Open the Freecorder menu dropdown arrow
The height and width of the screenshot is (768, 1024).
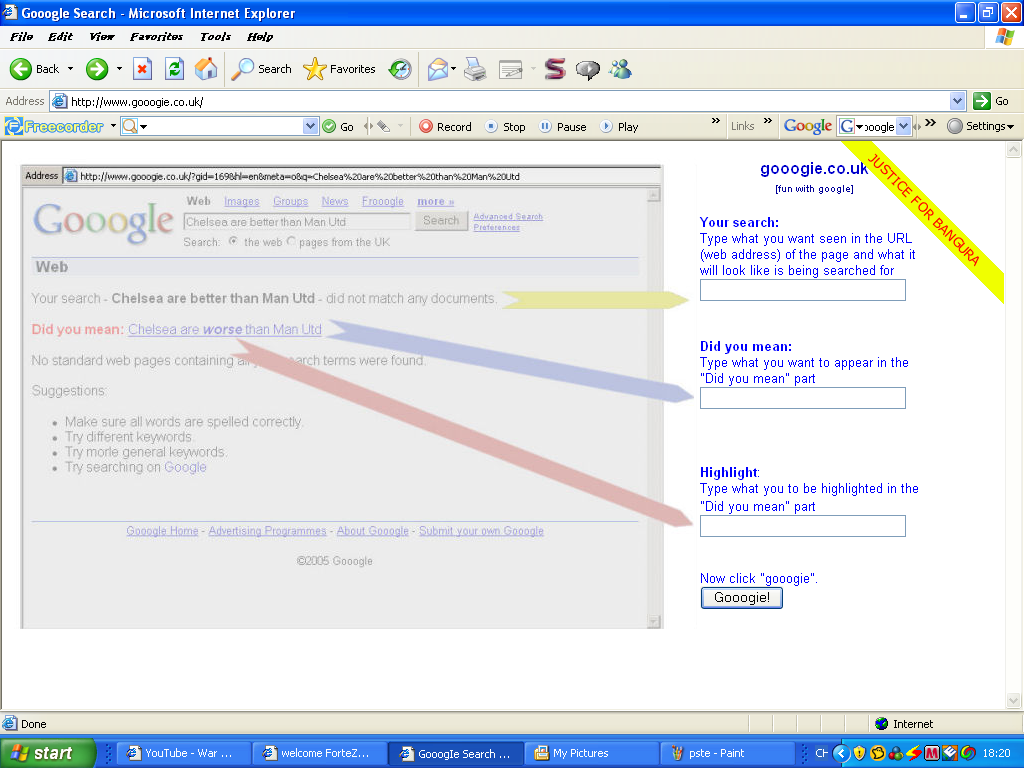tap(113, 125)
